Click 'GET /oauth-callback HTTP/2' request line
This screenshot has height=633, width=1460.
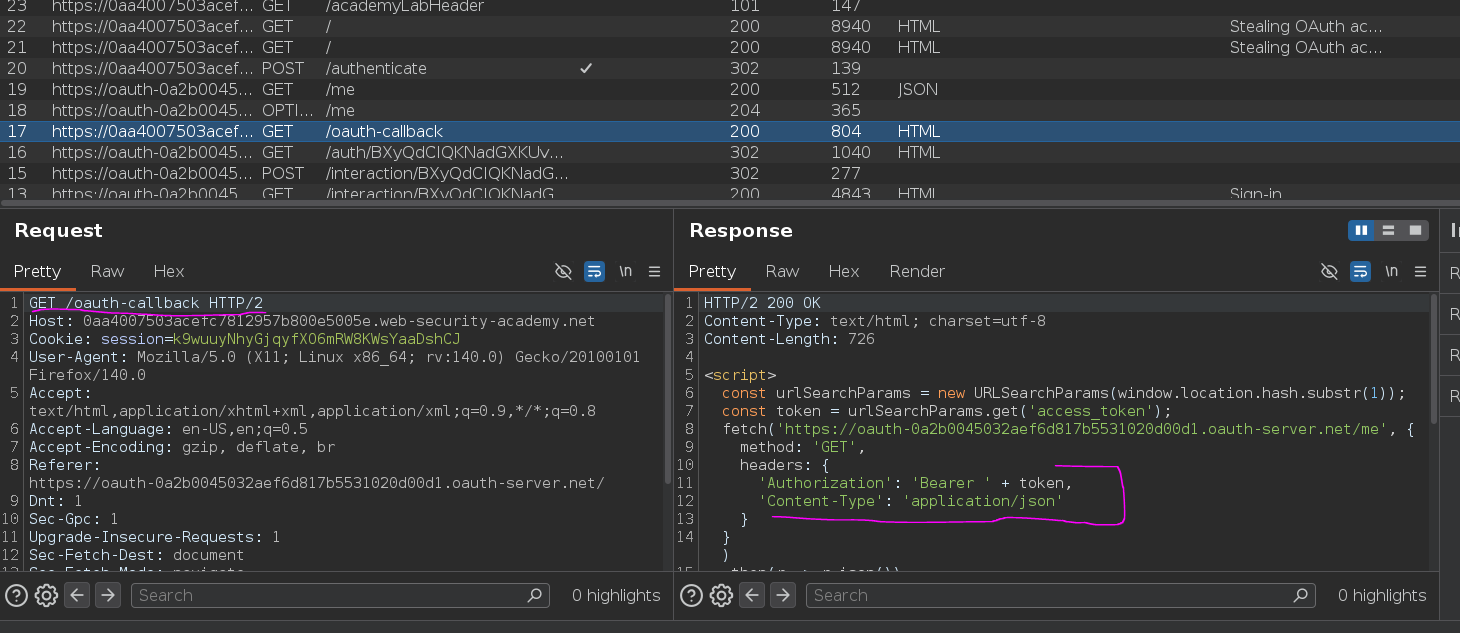(146, 303)
